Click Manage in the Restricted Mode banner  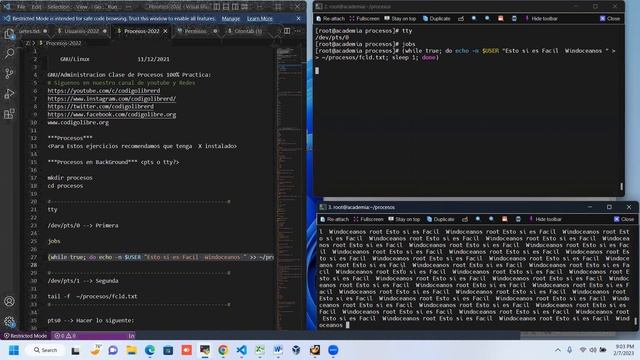(231, 19)
